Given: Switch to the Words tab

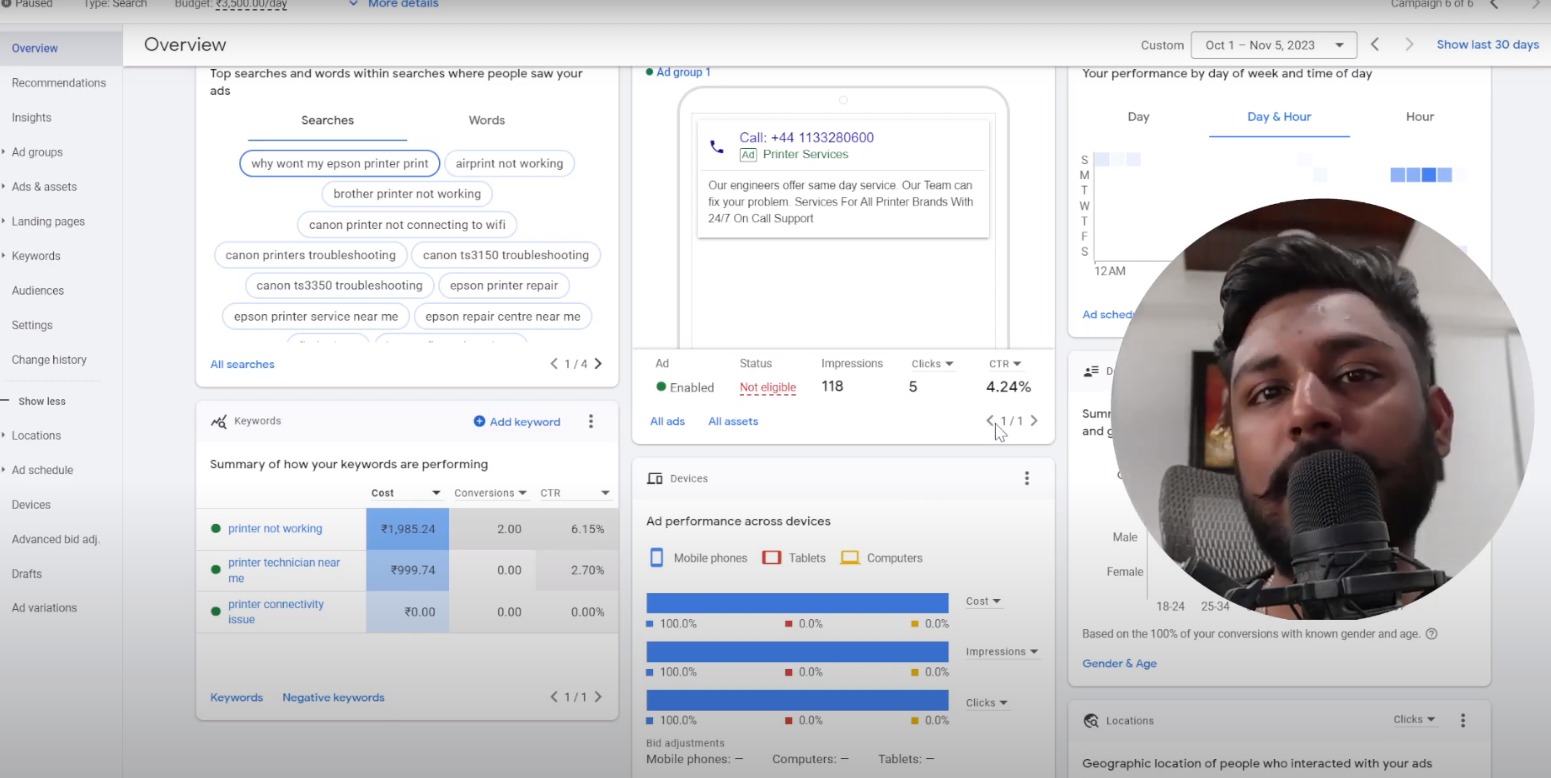Looking at the screenshot, I should click(486, 120).
